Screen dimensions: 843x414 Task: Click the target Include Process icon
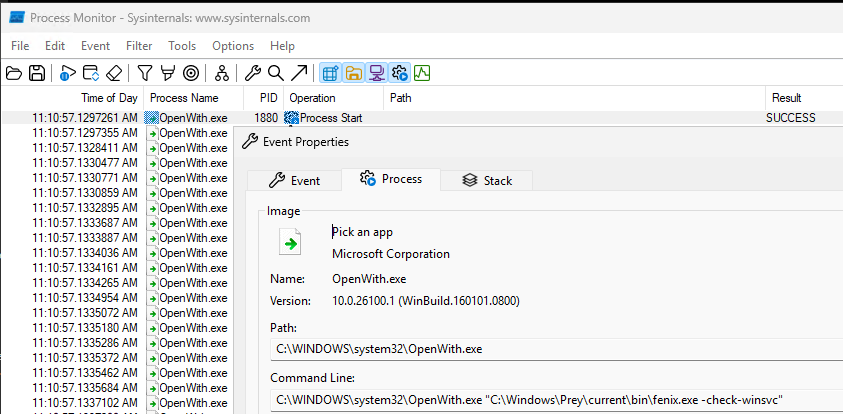point(191,73)
